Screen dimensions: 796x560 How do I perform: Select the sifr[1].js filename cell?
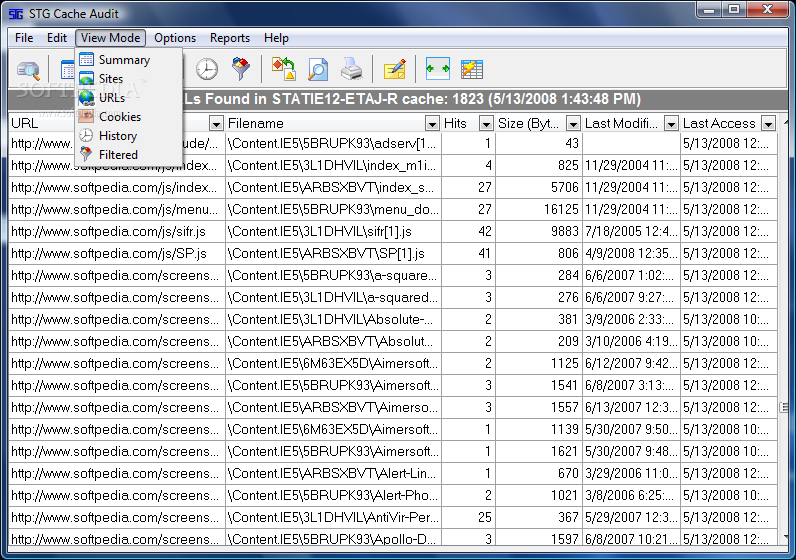[x=333, y=232]
